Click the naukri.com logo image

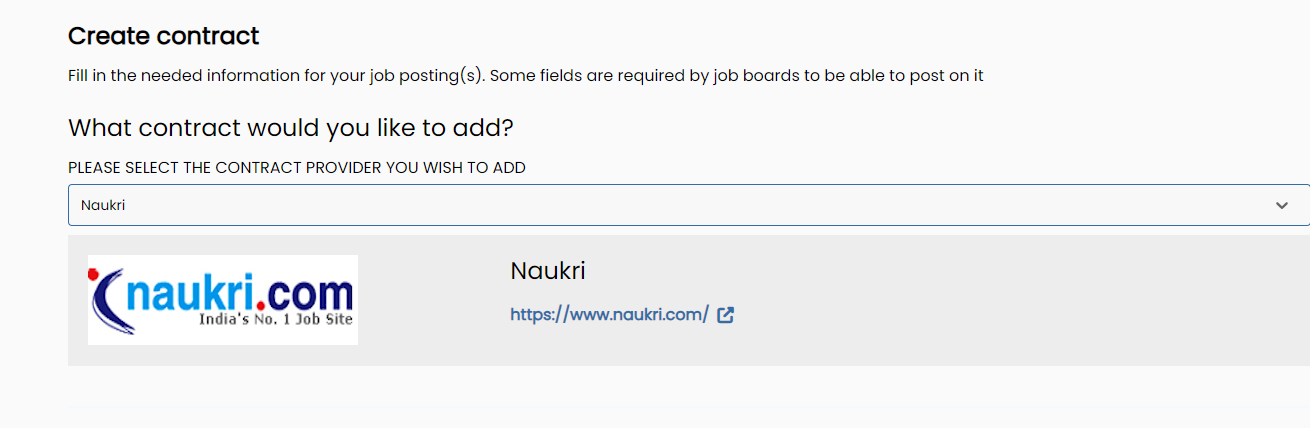pos(223,300)
